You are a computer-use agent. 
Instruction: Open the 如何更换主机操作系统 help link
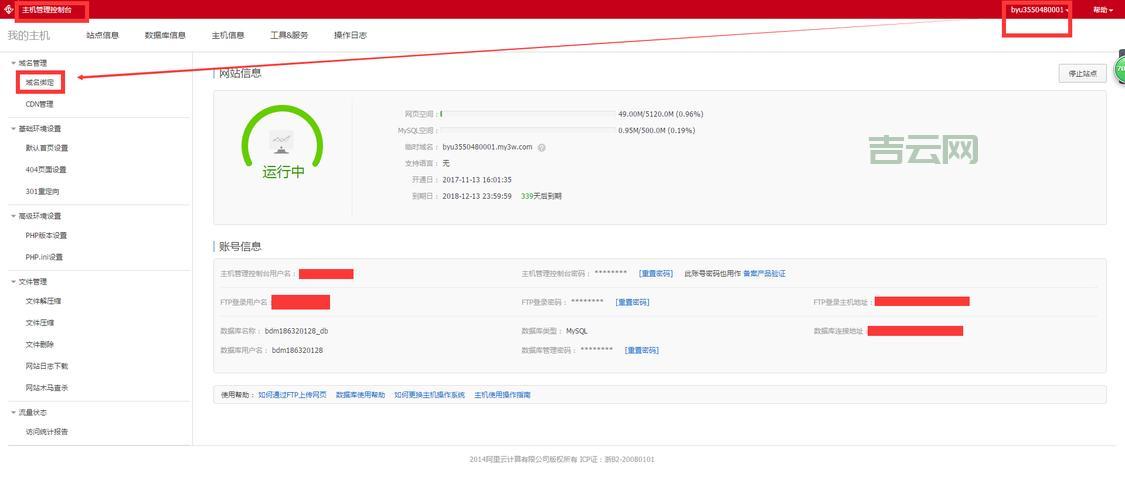coord(430,395)
